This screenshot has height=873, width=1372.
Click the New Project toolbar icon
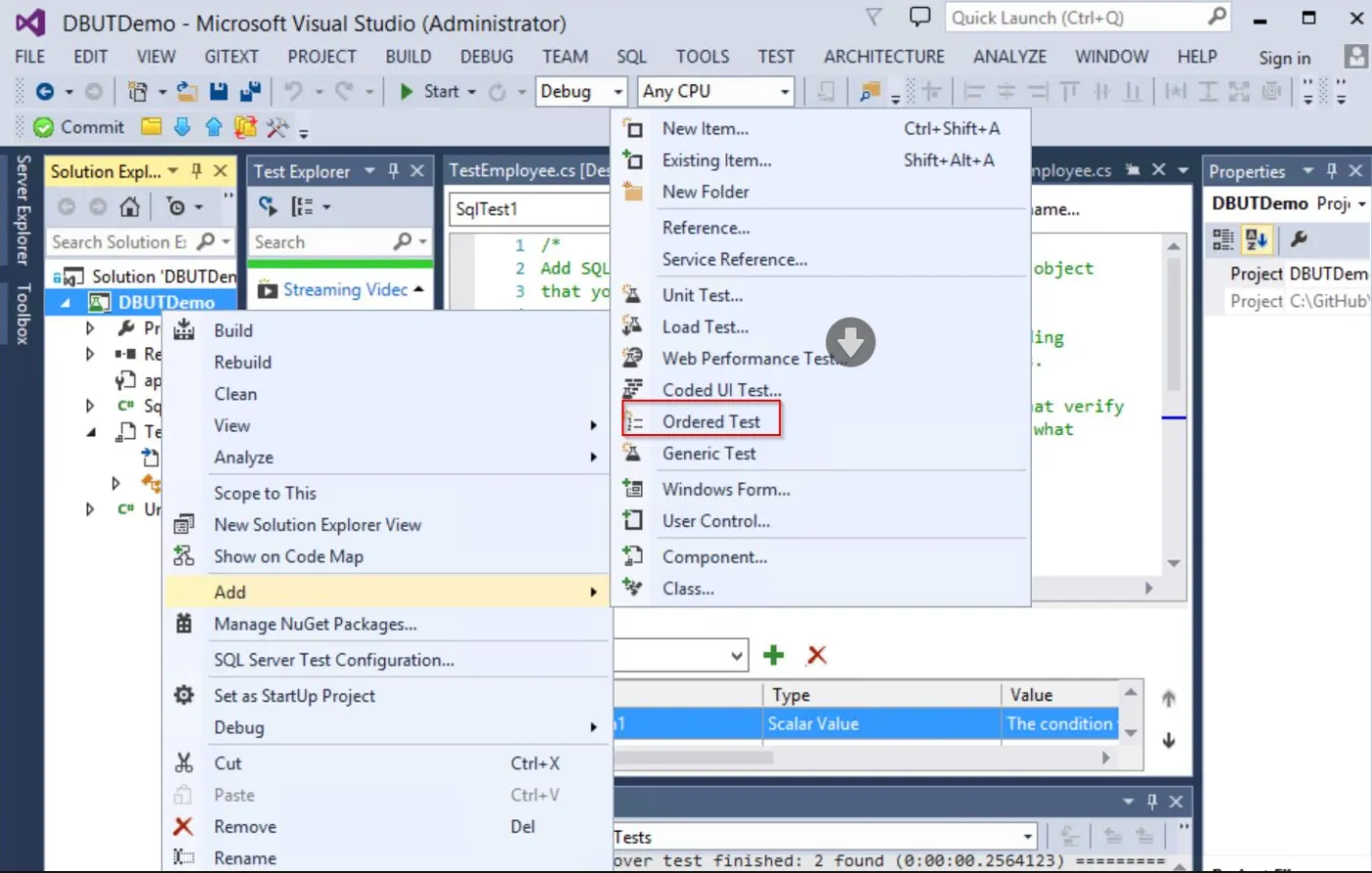137,92
